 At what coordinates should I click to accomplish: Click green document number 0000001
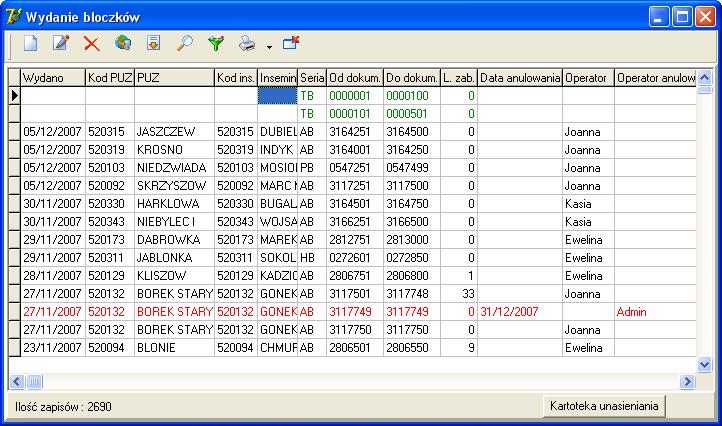point(349,96)
